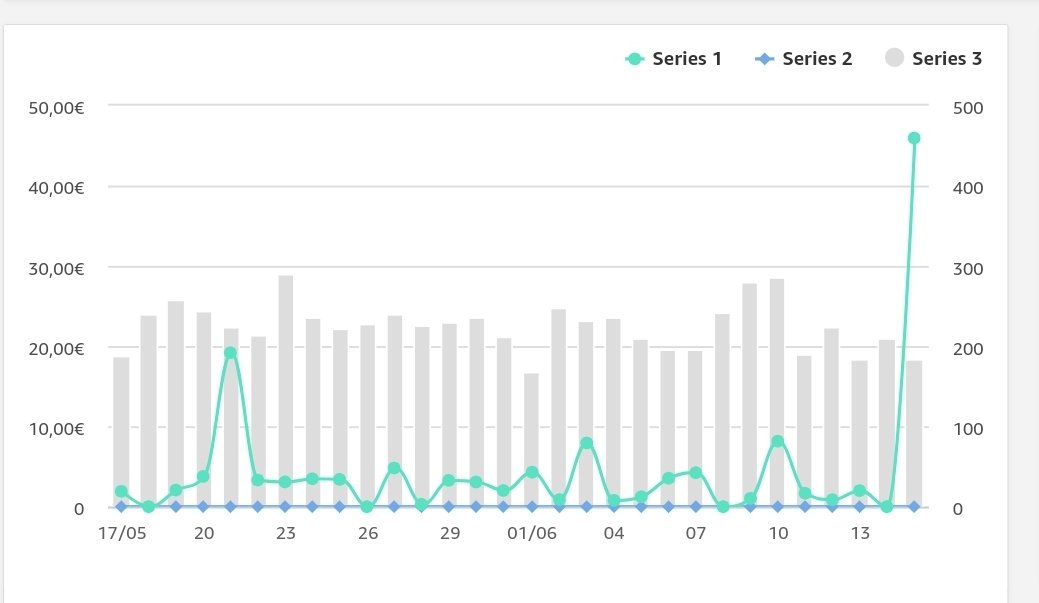This screenshot has width=1039, height=603.
Task: Click the date label 07
Action: tap(695, 533)
